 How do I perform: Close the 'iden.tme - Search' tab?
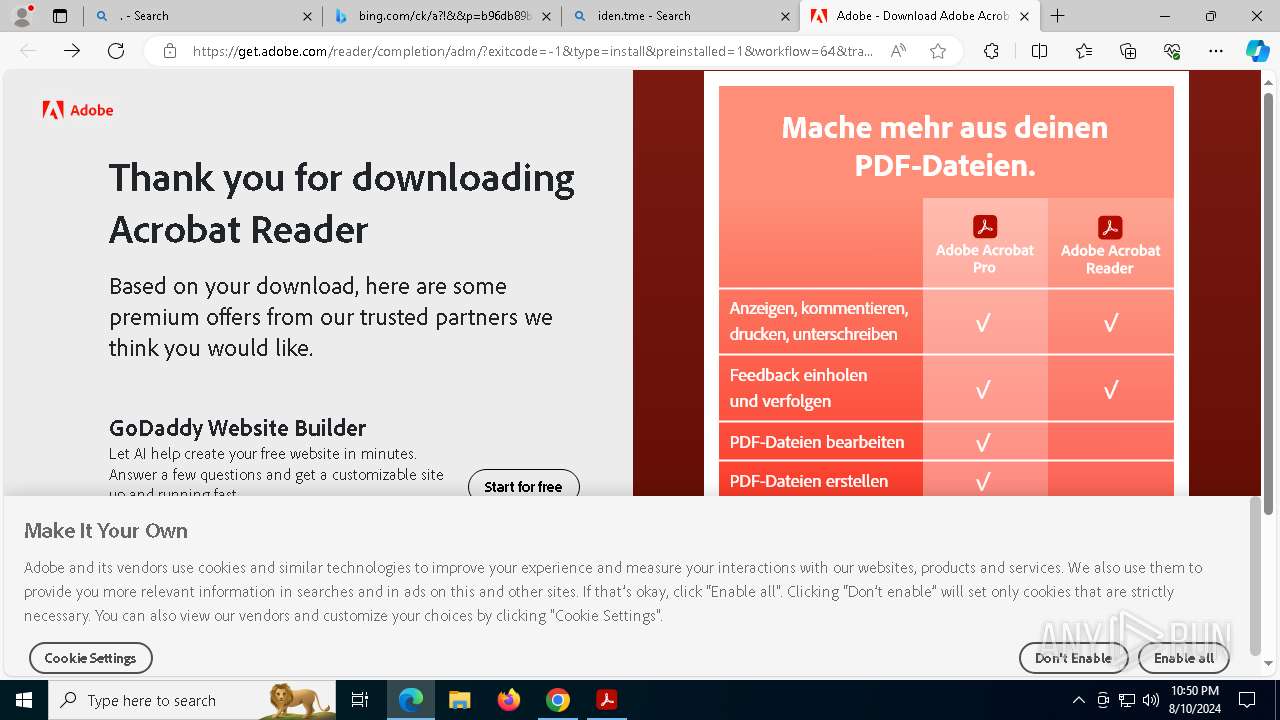(x=785, y=16)
